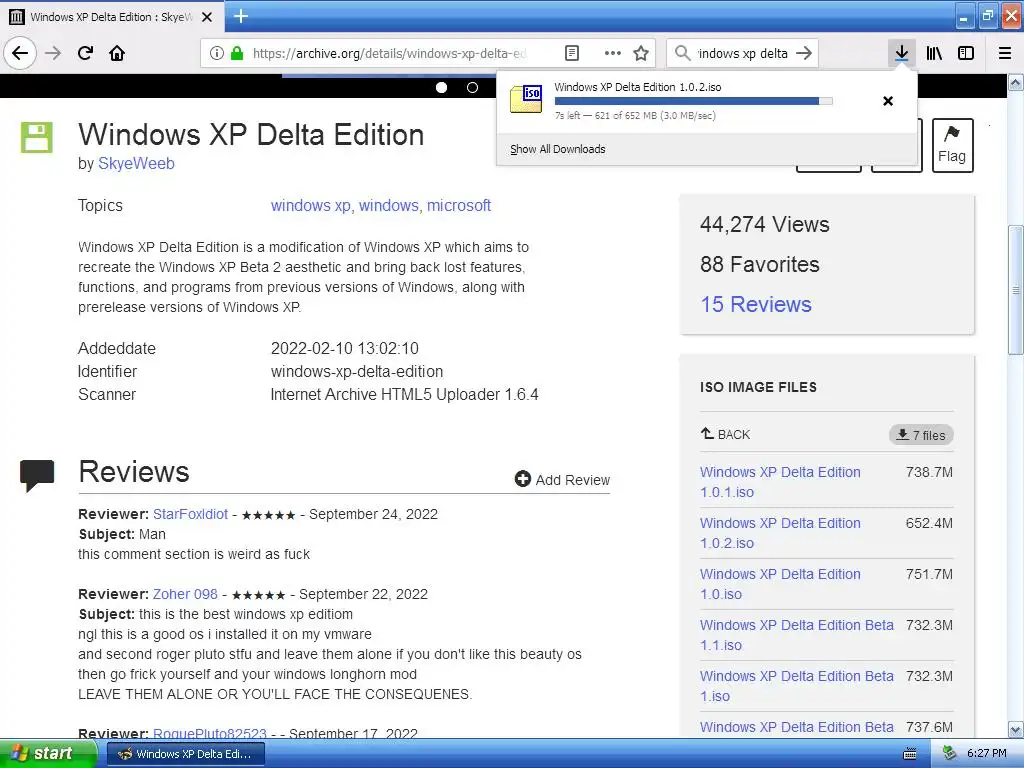Toggle the downloads toolbar button
Image resolution: width=1024 pixels, height=768 pixels.
901,53
